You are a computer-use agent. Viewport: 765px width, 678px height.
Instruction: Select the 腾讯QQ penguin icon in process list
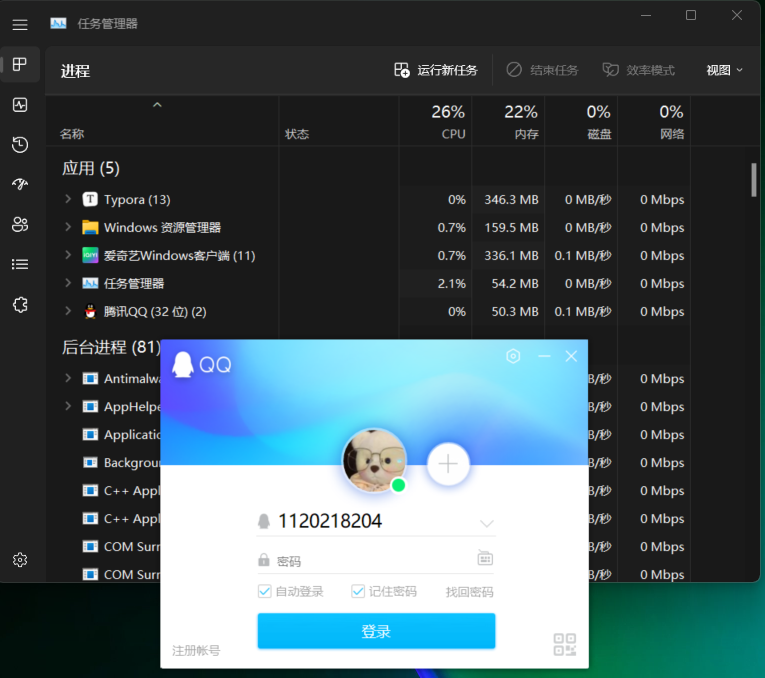point(90,311)
